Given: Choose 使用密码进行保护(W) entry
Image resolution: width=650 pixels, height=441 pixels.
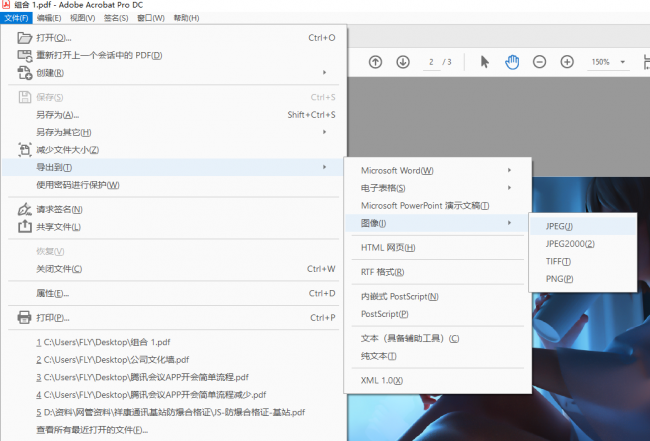Looking at the screenshot, I should point(174,185).
